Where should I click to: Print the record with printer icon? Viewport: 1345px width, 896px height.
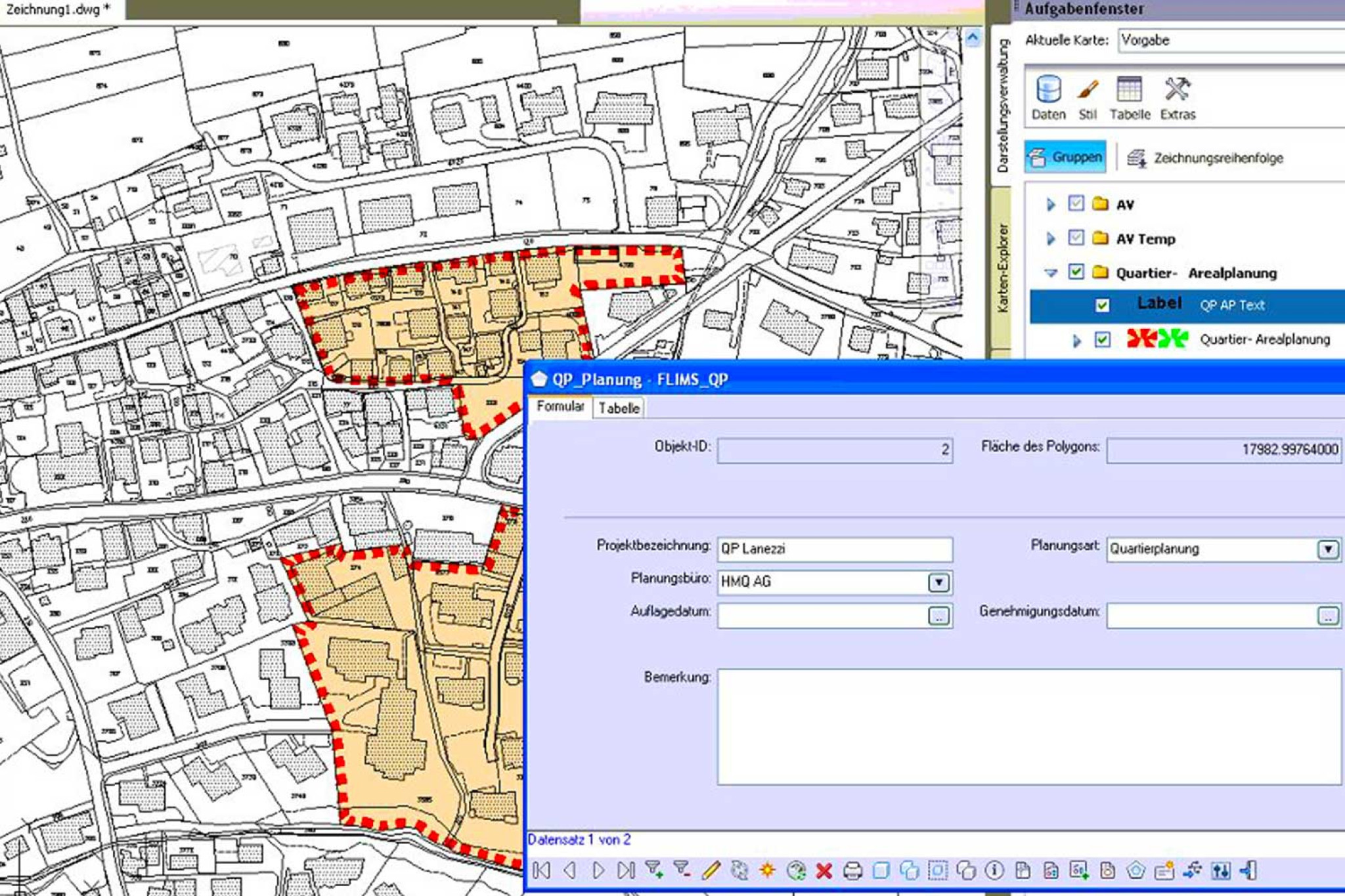(x=852, y=870)
